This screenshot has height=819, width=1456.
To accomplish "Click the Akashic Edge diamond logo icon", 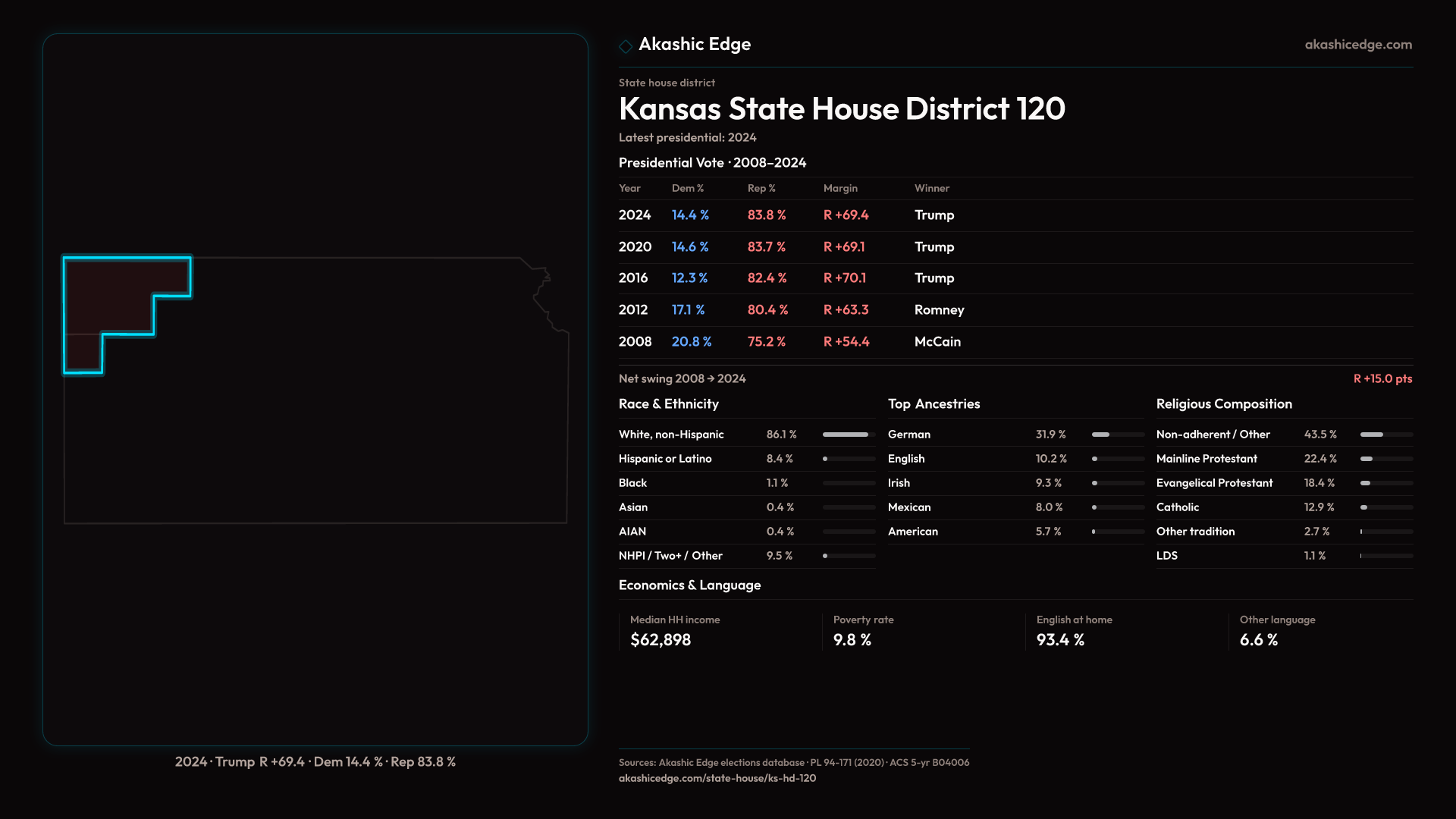I will coord(626,46).
